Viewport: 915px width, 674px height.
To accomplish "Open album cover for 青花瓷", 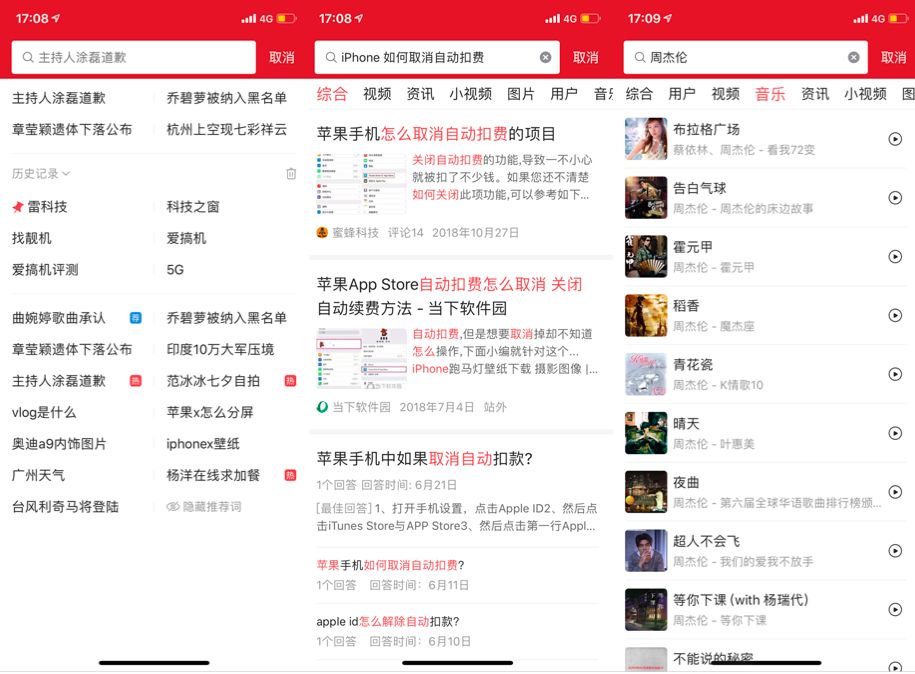I will pos(645,374).
